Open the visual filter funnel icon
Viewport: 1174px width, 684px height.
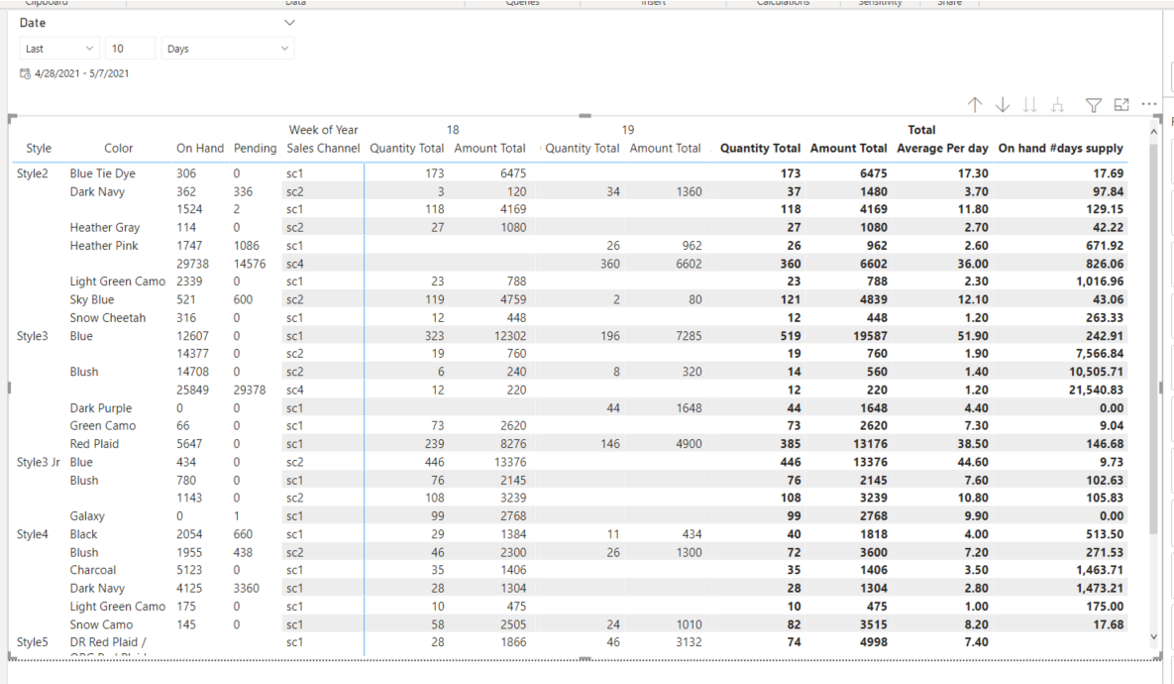click(x=1093, y=105)
